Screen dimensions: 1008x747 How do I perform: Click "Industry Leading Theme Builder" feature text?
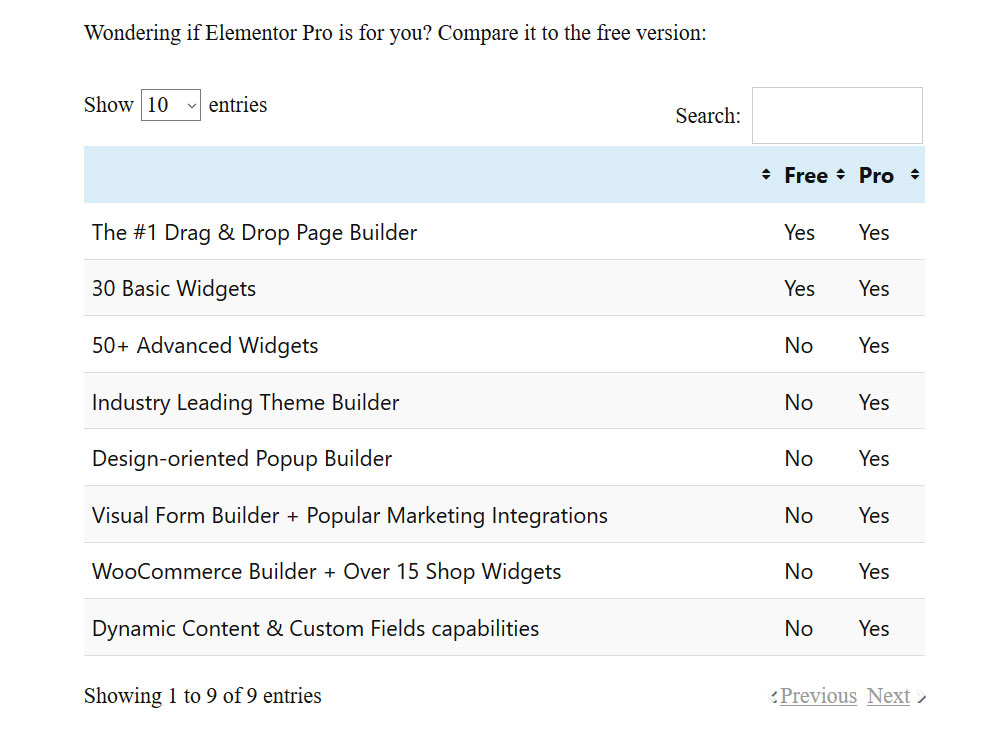[245, 403]
